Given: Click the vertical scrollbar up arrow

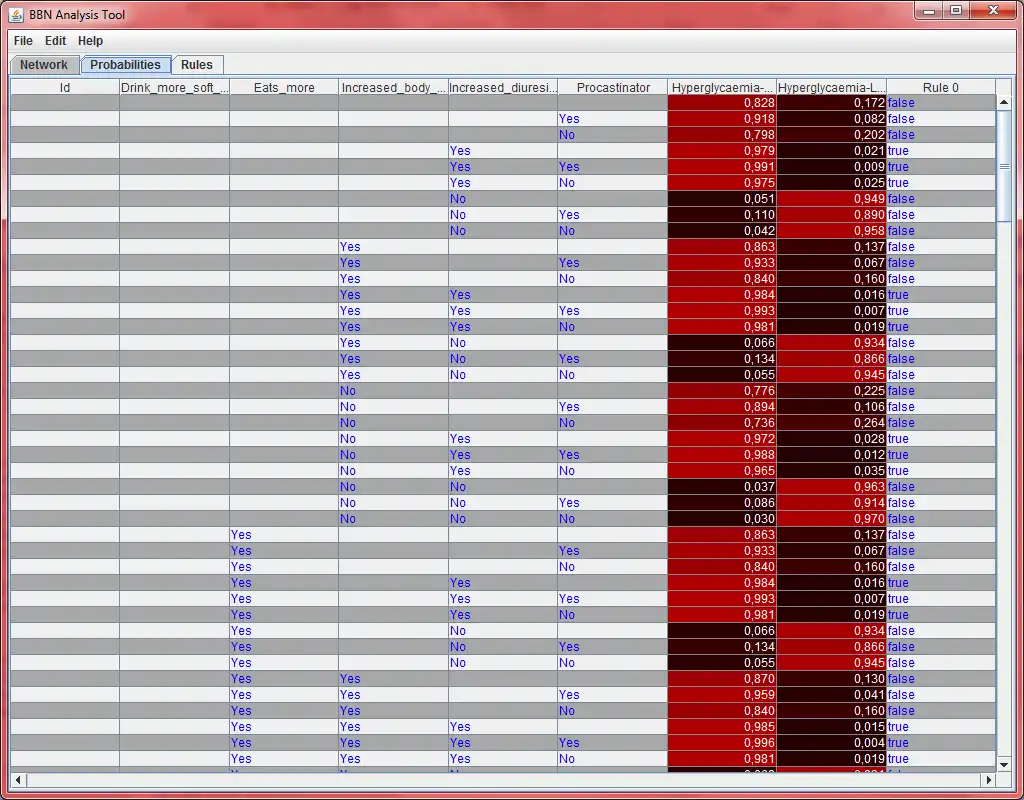Looking at the screenshot, I should tap(1004, 103).
